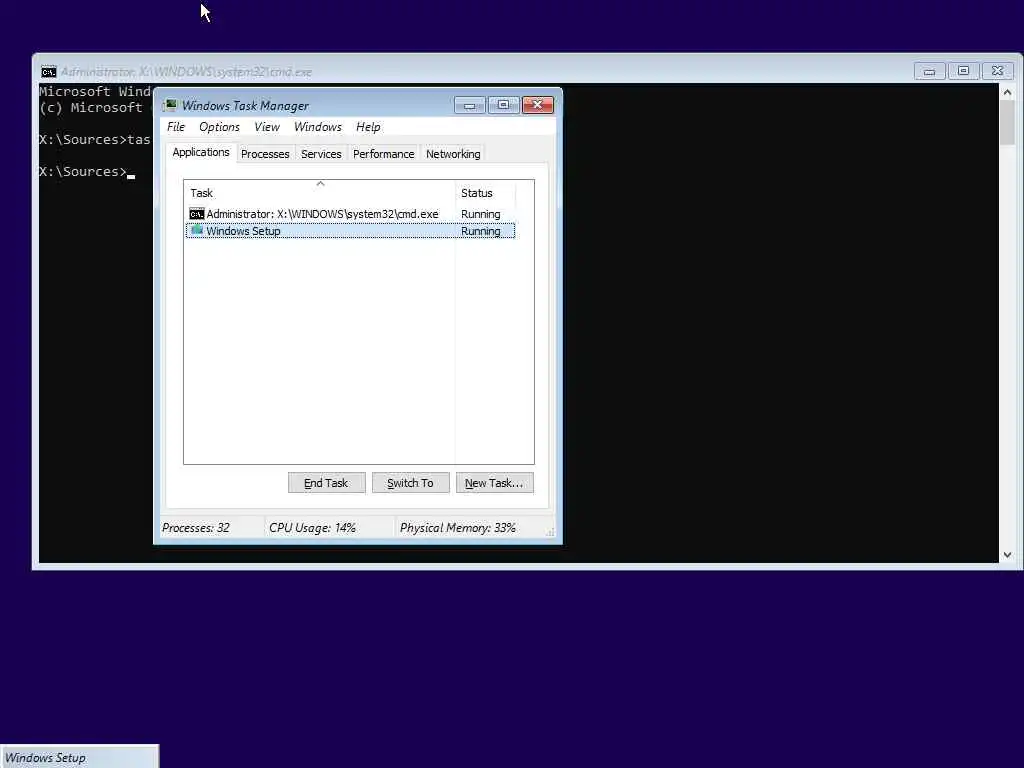Open the Options menu in Task Manager
This screenshot has height=768, width=1024.
(219, 127)
